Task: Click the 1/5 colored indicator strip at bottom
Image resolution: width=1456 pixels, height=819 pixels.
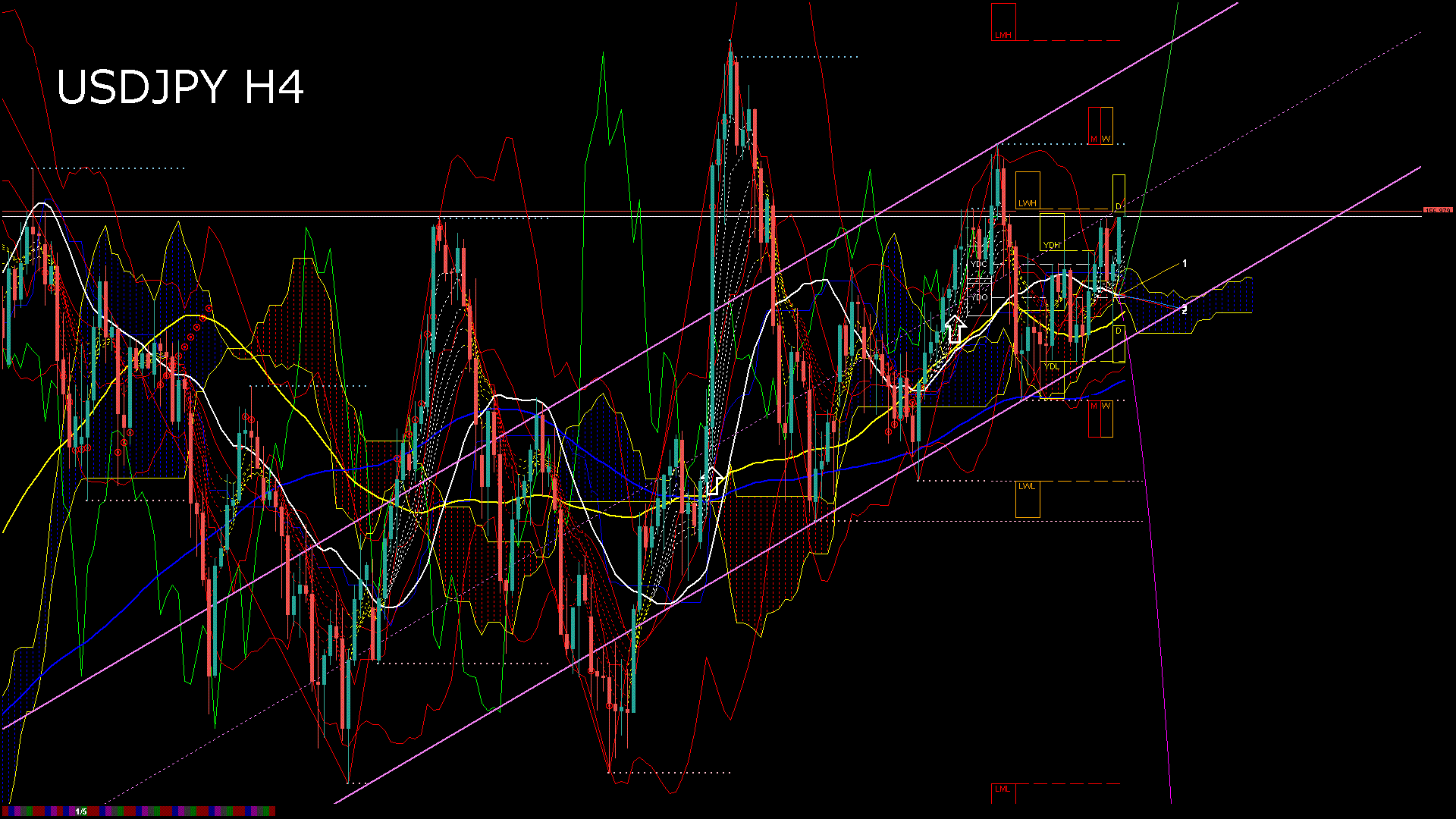Action: click(80, 810)
